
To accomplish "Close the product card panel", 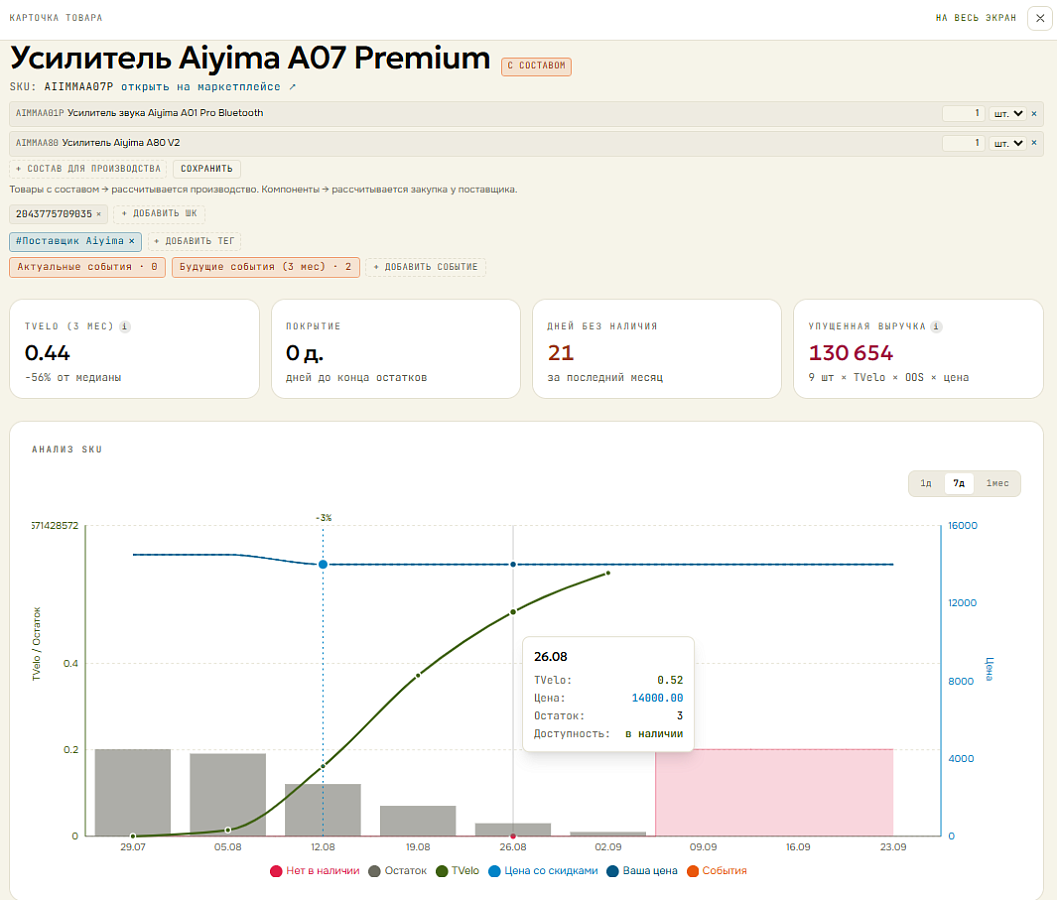I will 1039,18.
